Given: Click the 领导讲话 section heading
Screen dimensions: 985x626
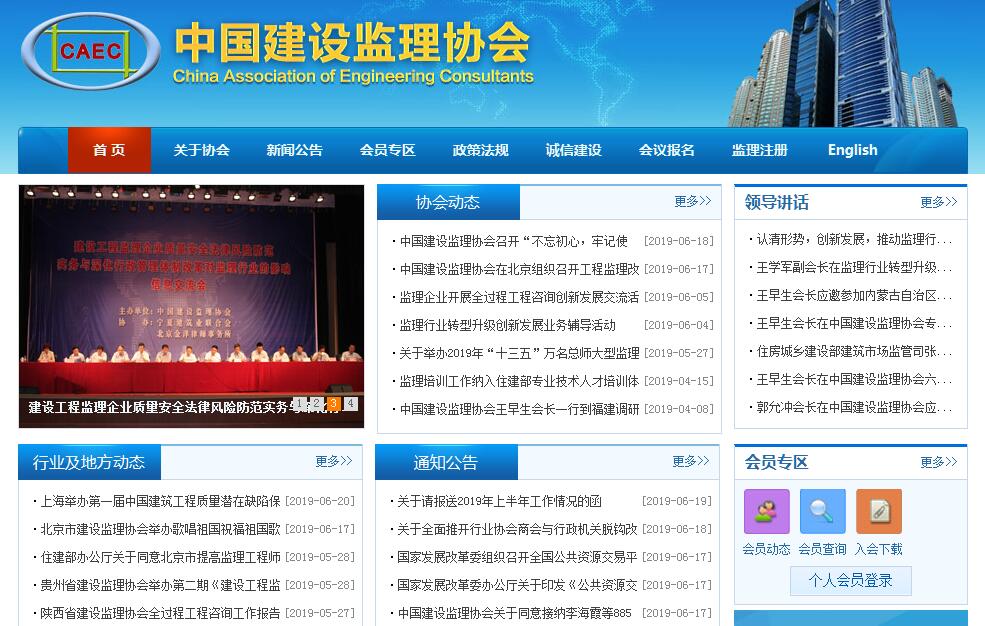Looking at the screenshot, I should pyautogui.click(x=776, y=202).
